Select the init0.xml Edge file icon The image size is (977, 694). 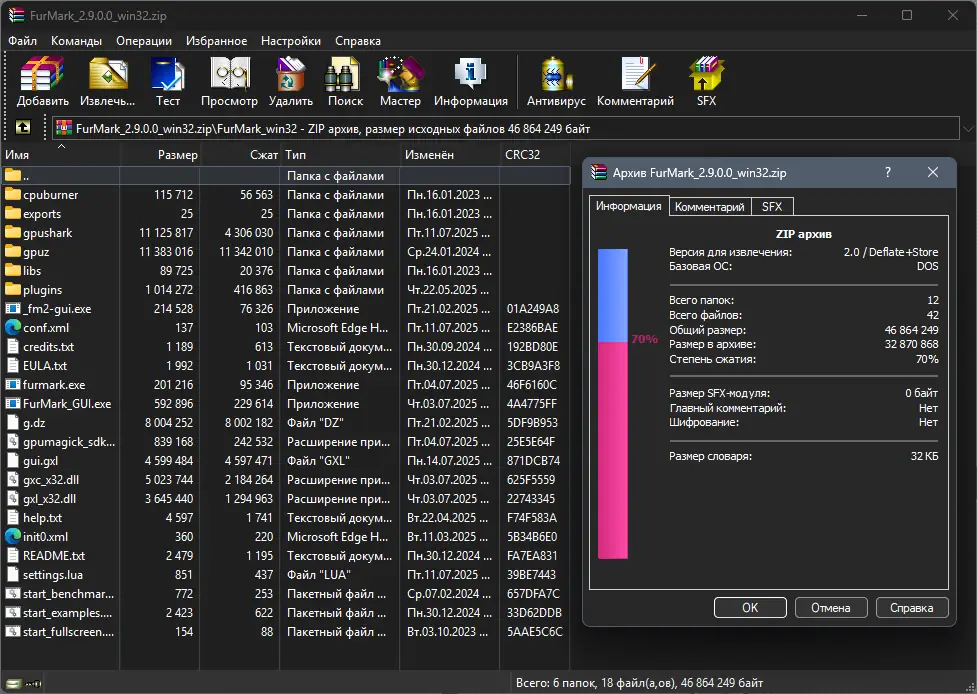[12, 536]
